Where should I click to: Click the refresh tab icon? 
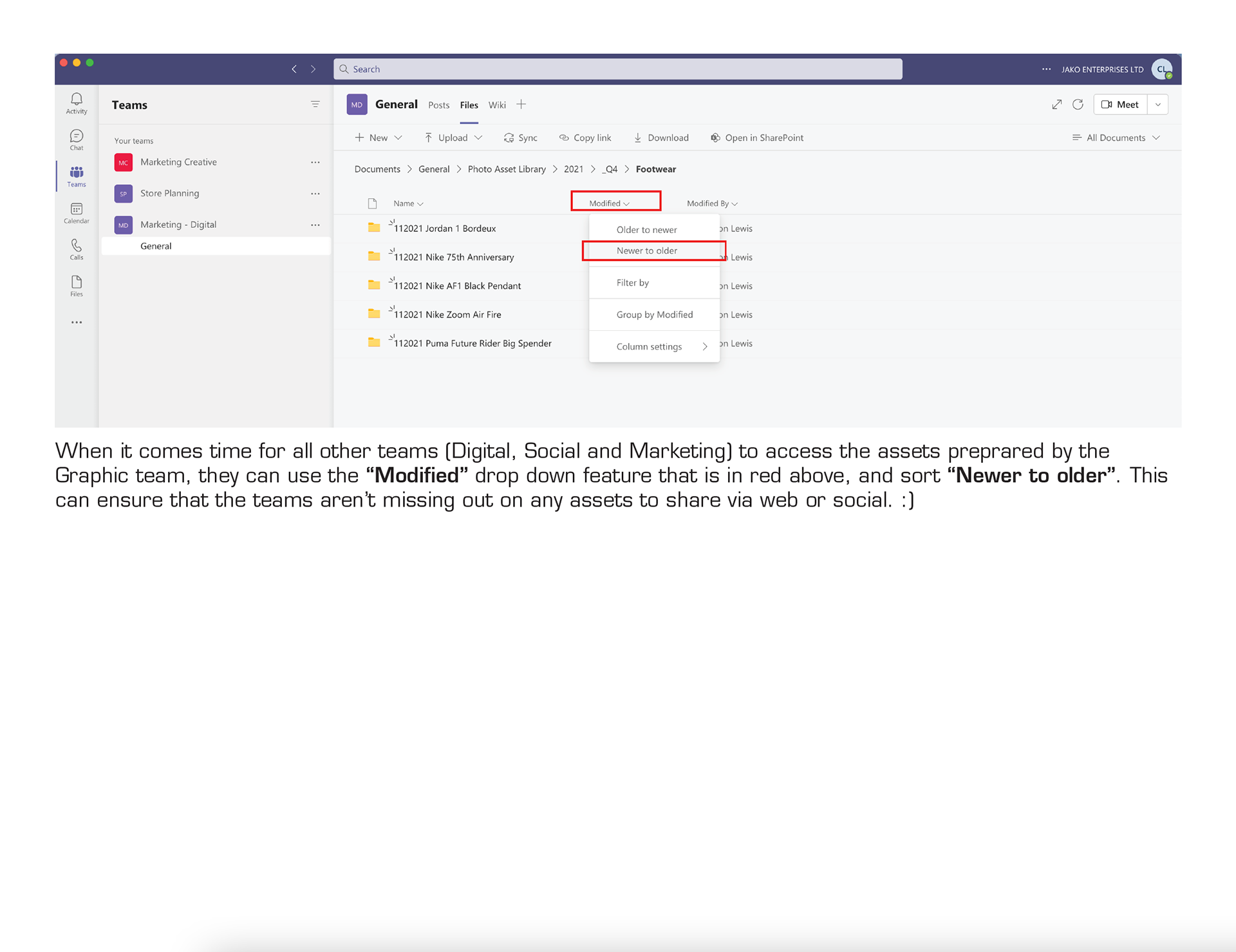[1078, 104]
